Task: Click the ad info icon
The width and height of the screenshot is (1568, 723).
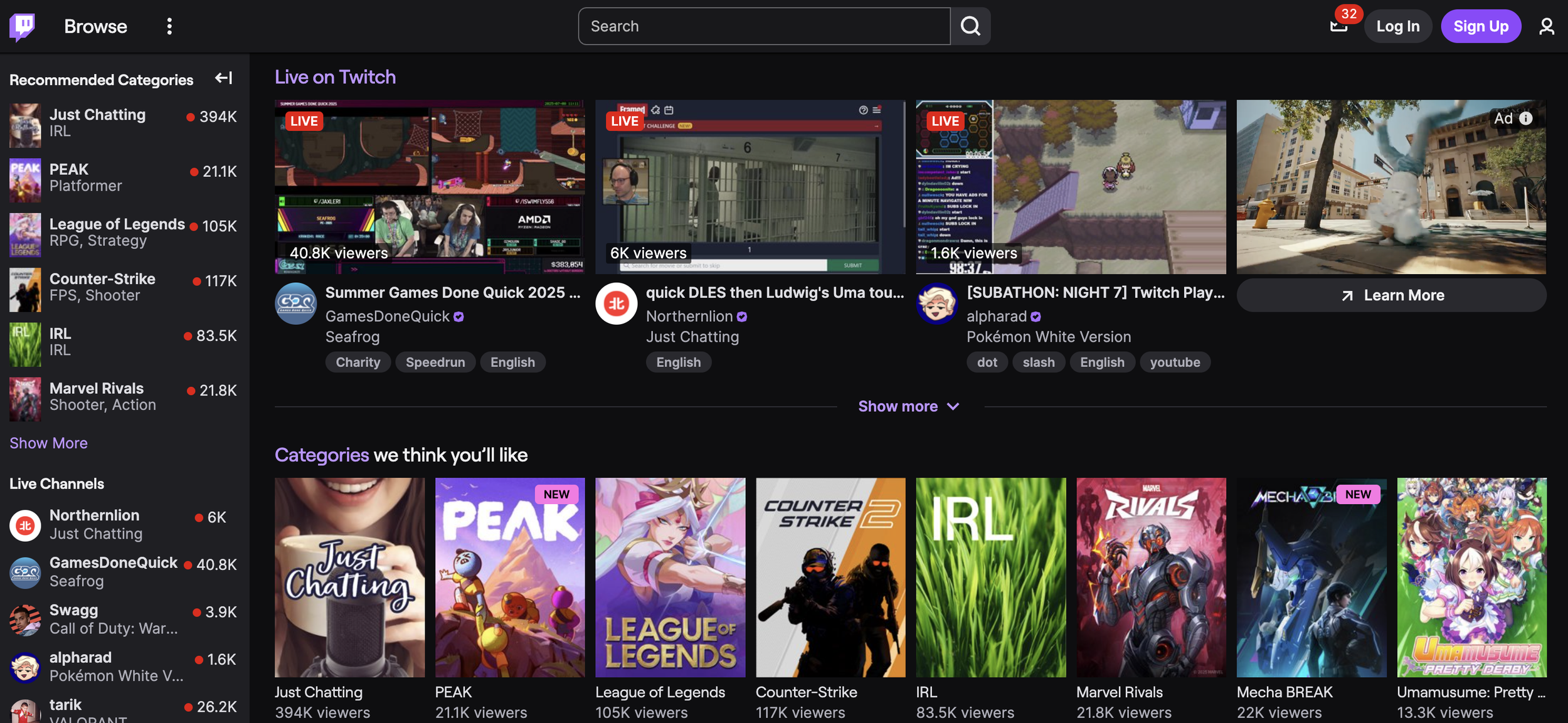Action: 1526,119
